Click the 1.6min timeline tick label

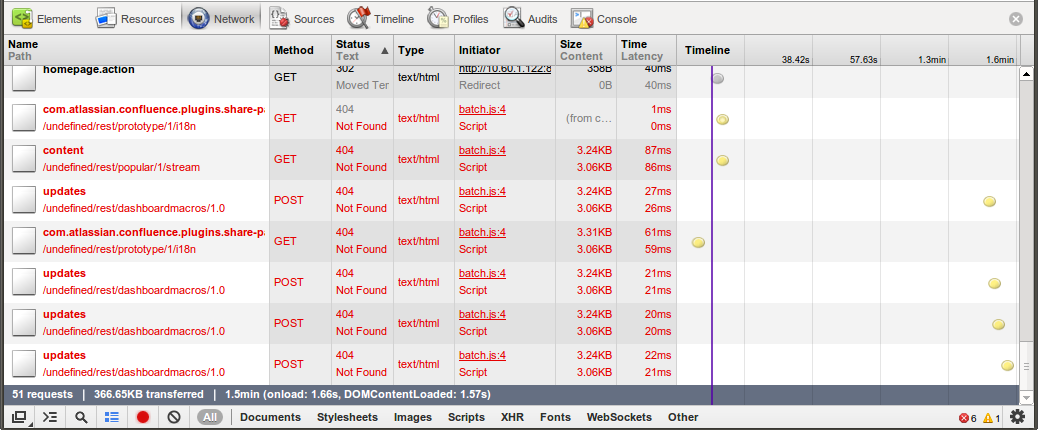click(x=1000, y=60)
